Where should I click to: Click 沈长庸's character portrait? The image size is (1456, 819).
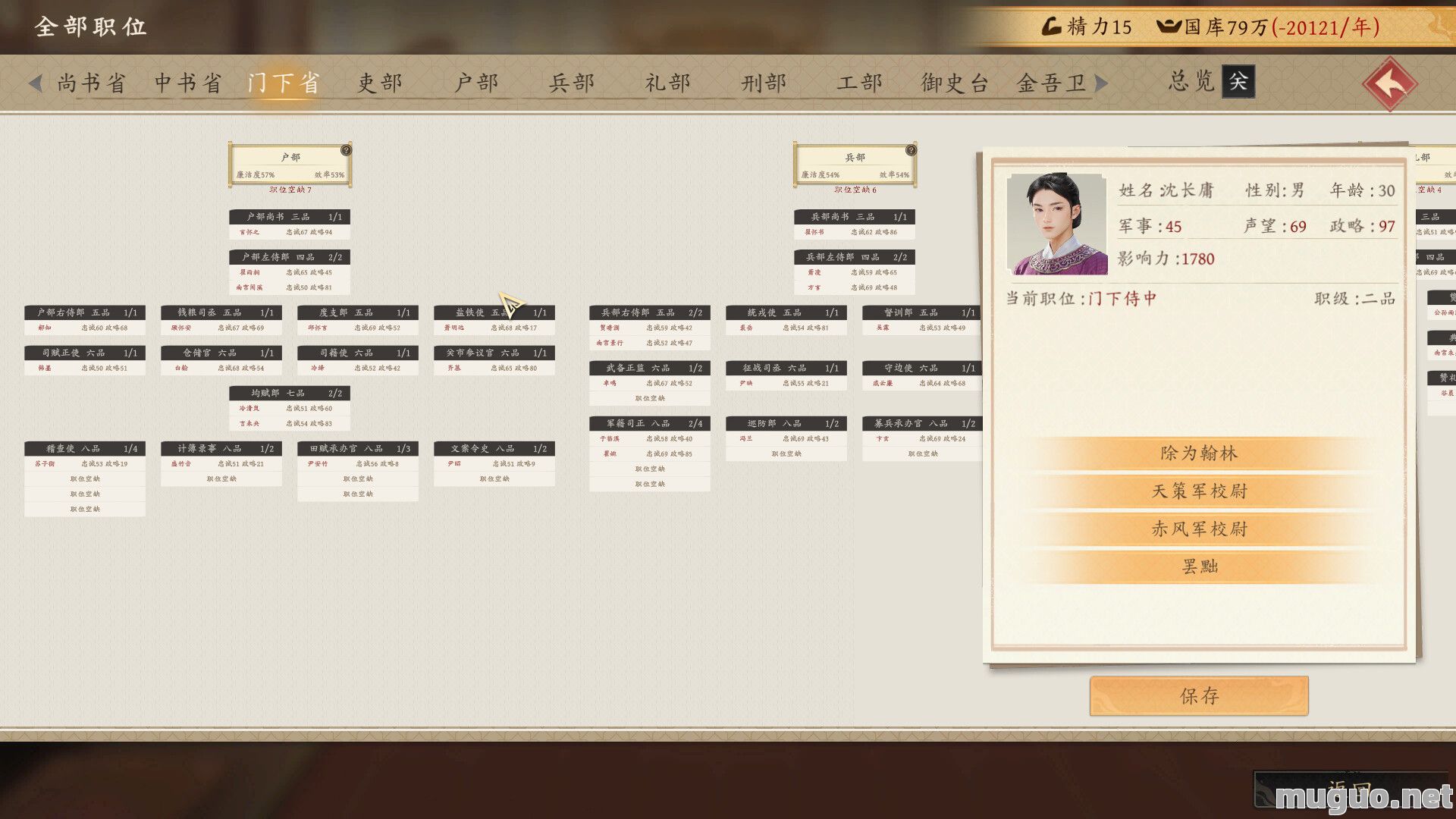pos(1056,224)
